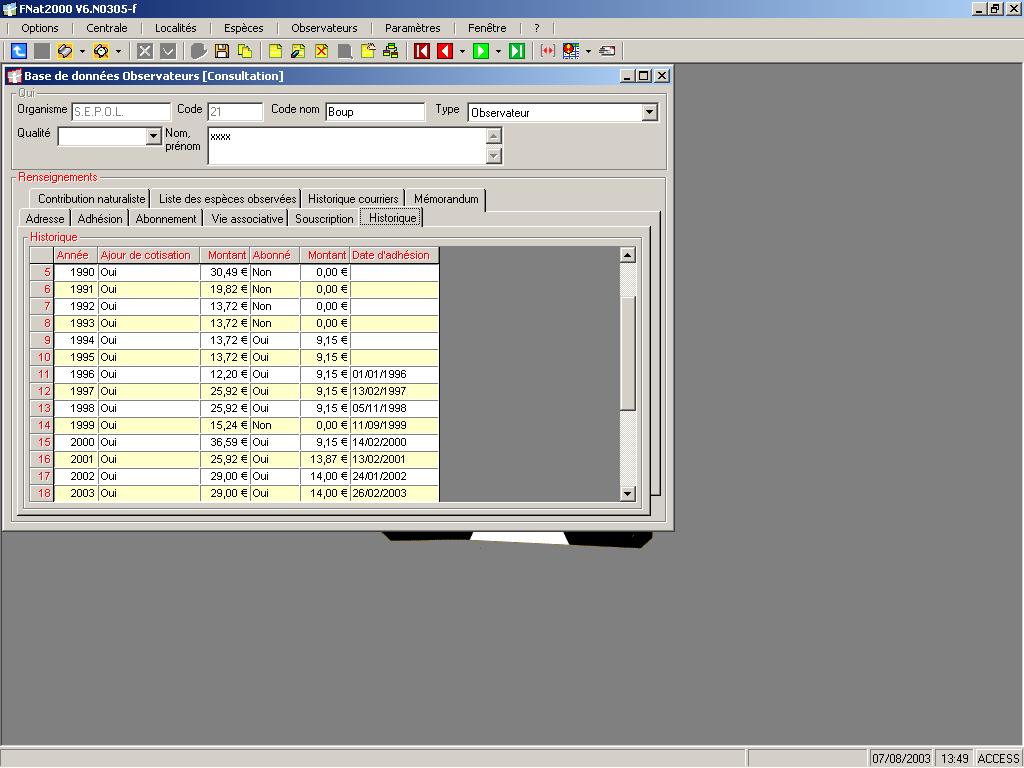Open the Centrale menu
This screenshot has height=768, width=1024.
tap(107, 28)
